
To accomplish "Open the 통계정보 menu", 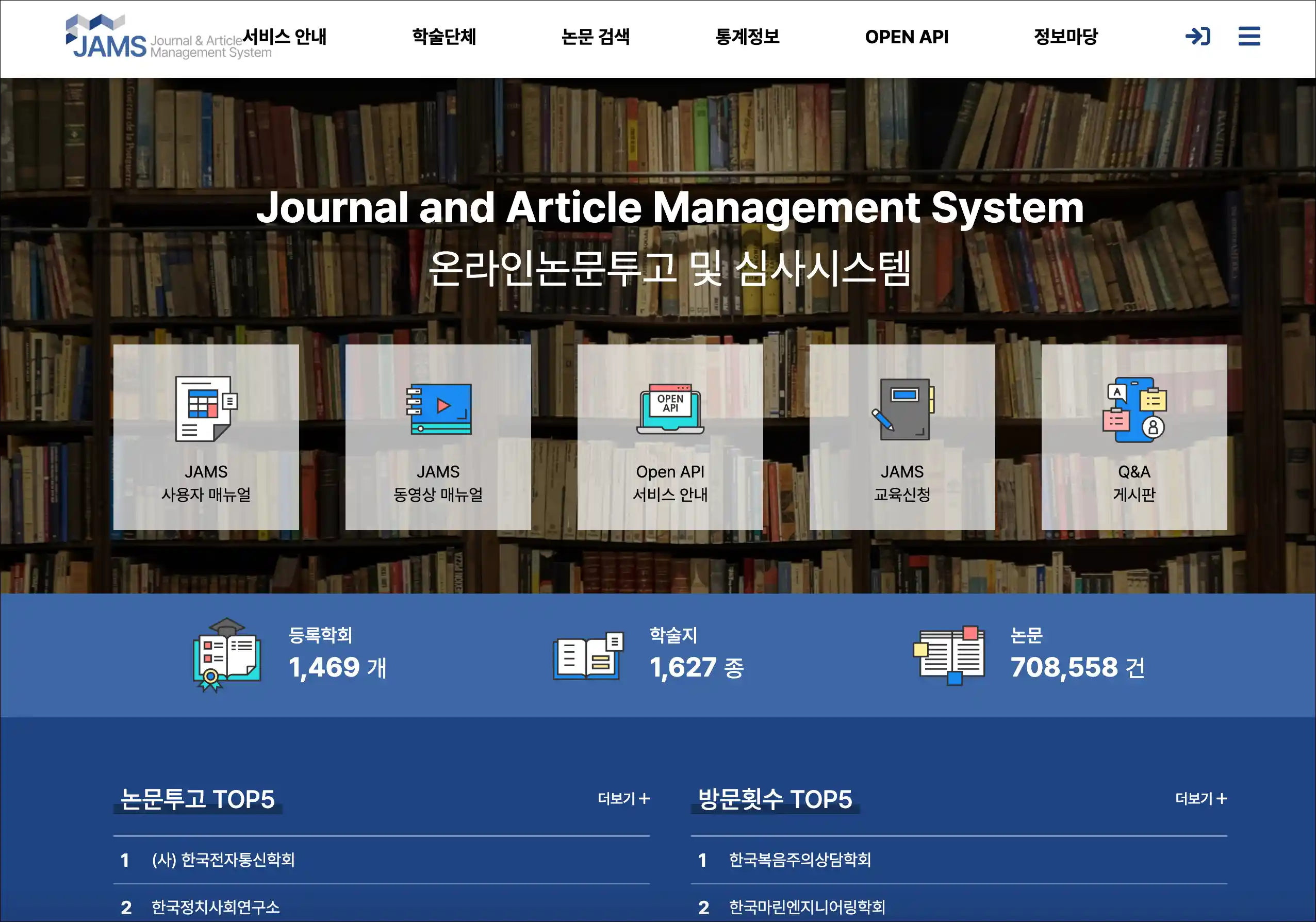I will [x=747, y=37].
